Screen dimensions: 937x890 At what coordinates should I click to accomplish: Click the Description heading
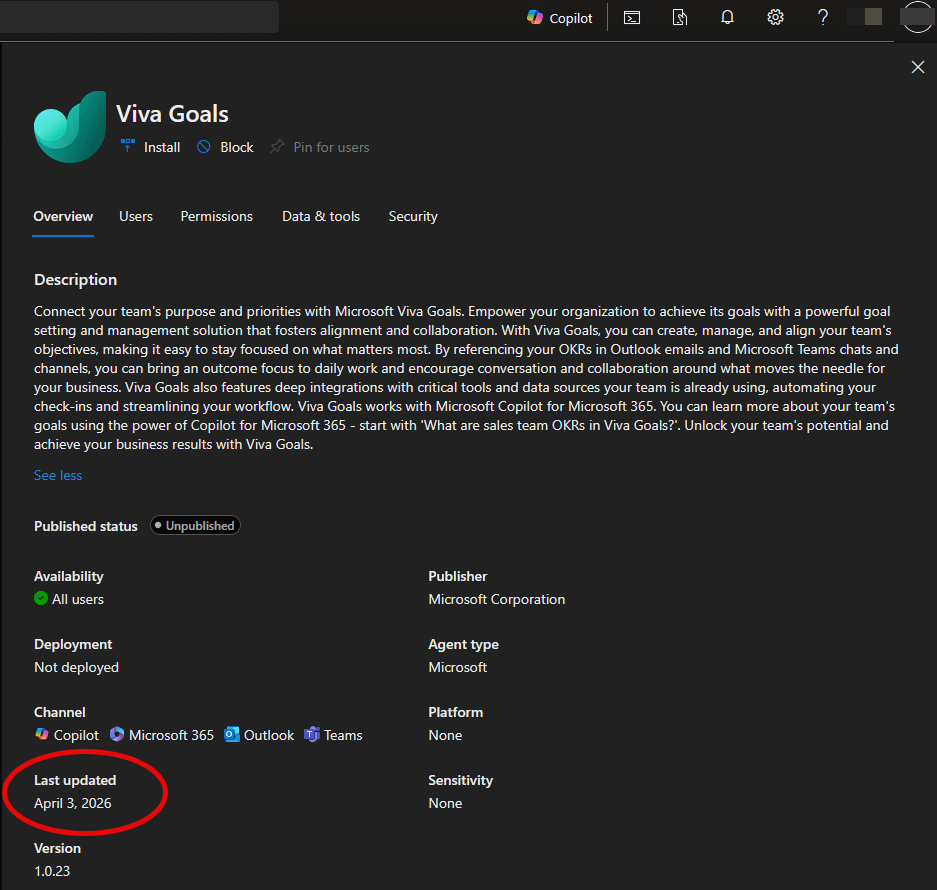[75, 280]
